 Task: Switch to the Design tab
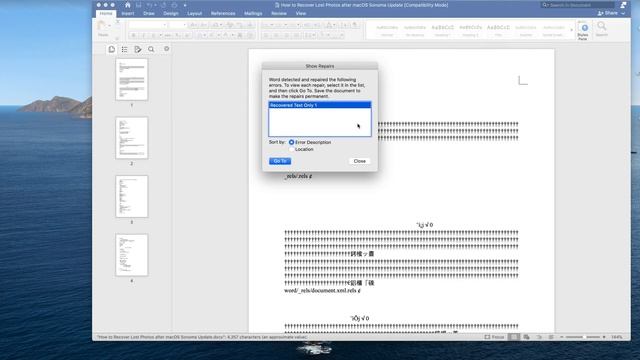171,13
